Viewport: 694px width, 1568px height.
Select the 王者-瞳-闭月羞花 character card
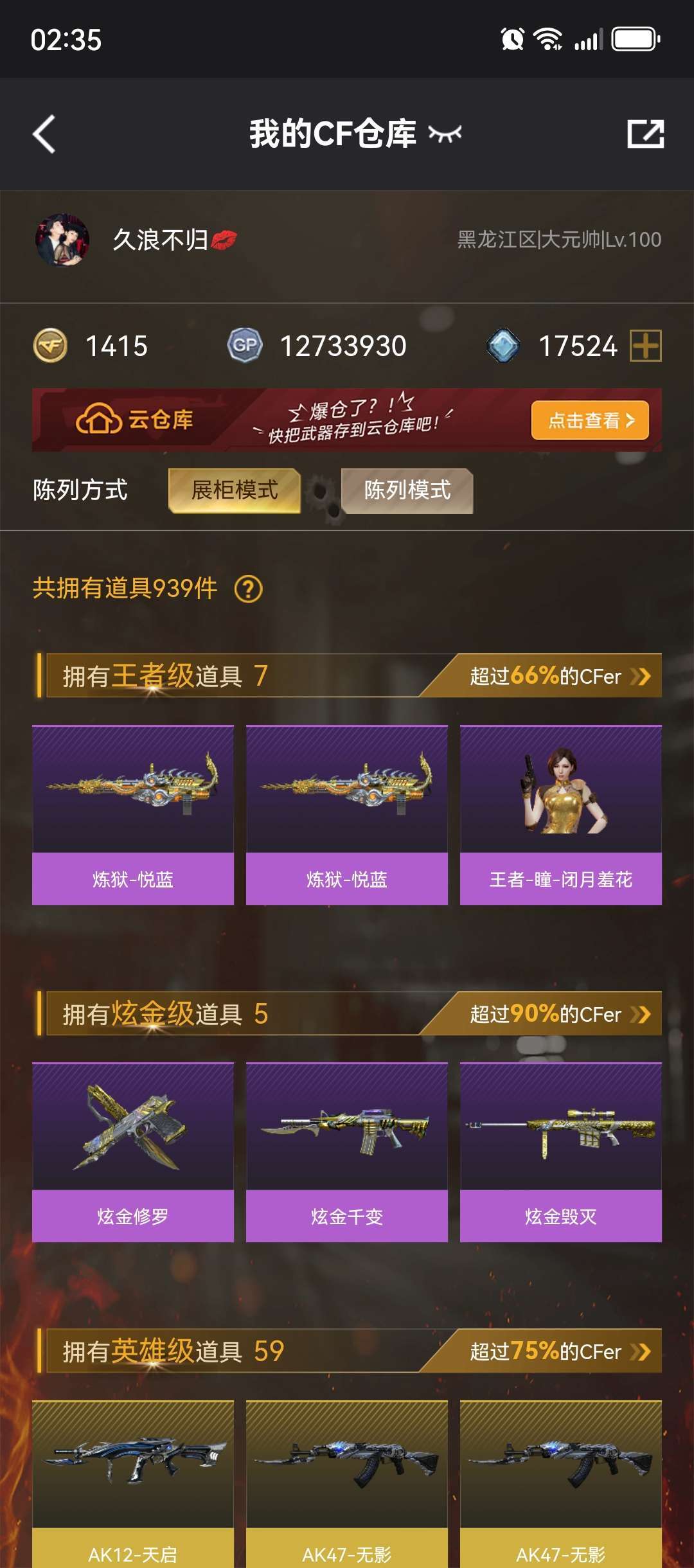click(x=561, y=815)
